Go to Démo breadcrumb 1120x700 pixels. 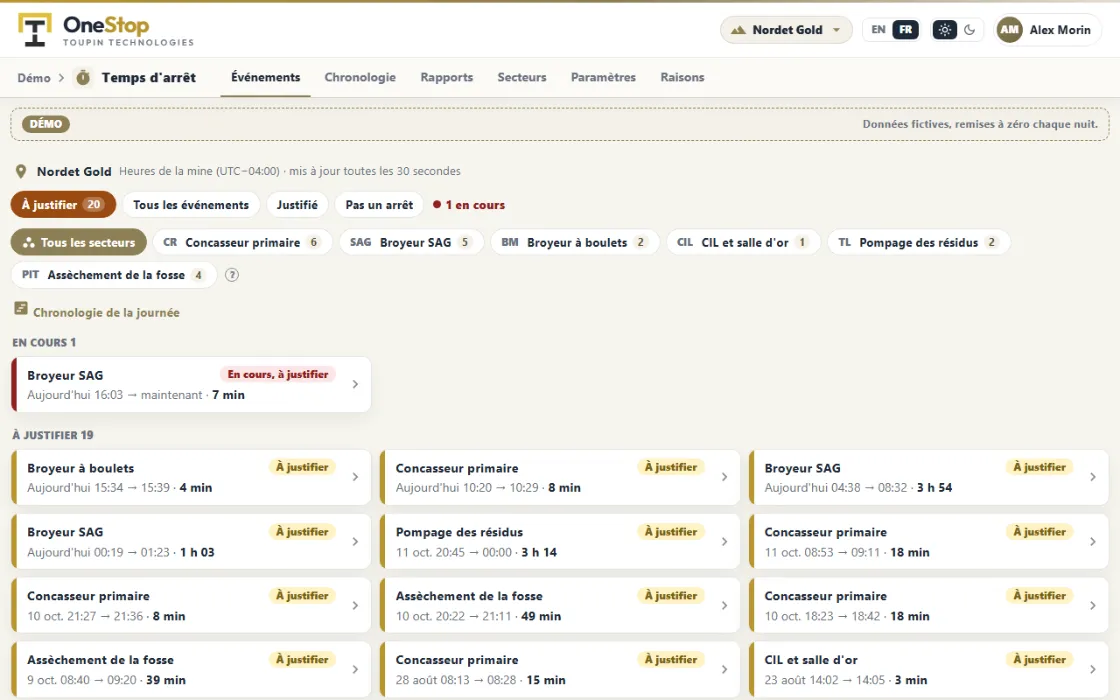[x=34, y=78]
